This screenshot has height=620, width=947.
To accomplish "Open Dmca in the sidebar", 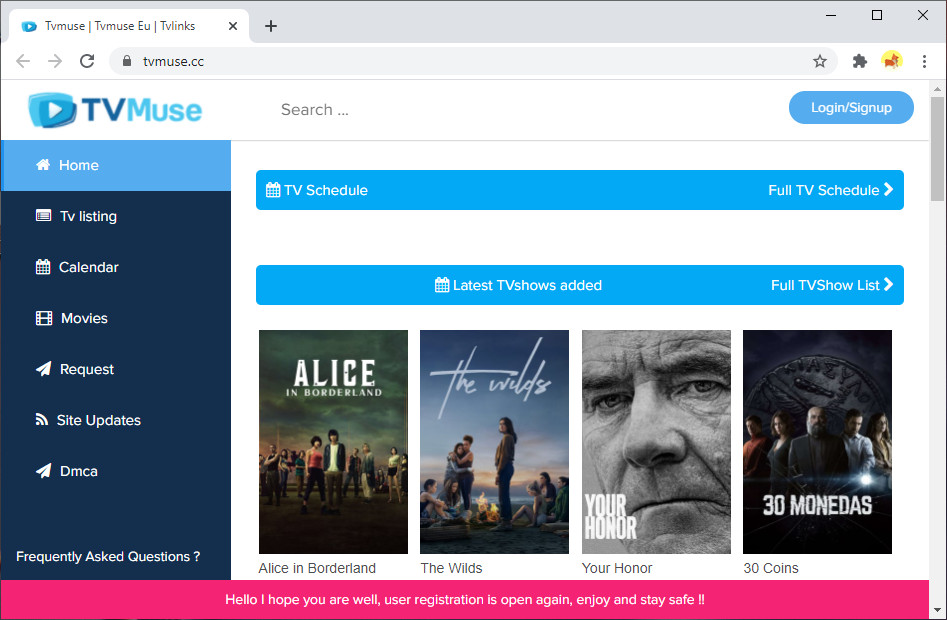I will [116, 471].
